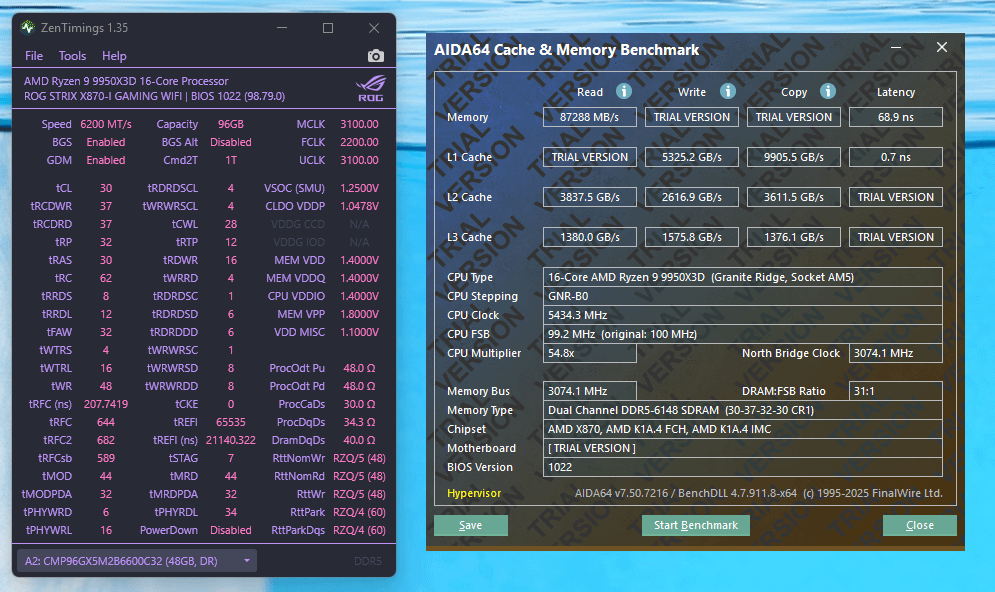995x592 pixels.
Task: Click the L2 Cache Write 2616.9 GB/s field
Action: click(692, 197)
